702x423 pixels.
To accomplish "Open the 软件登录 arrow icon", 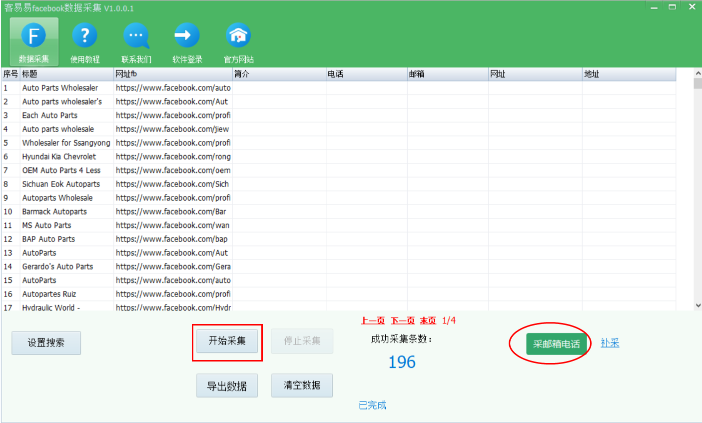I will click(187, 42).
